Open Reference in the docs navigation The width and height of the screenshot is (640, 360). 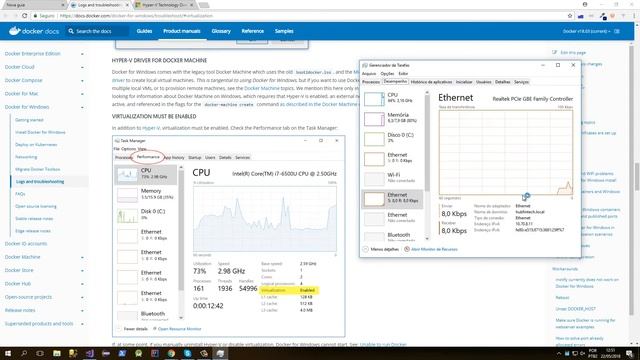coord(253,31)
